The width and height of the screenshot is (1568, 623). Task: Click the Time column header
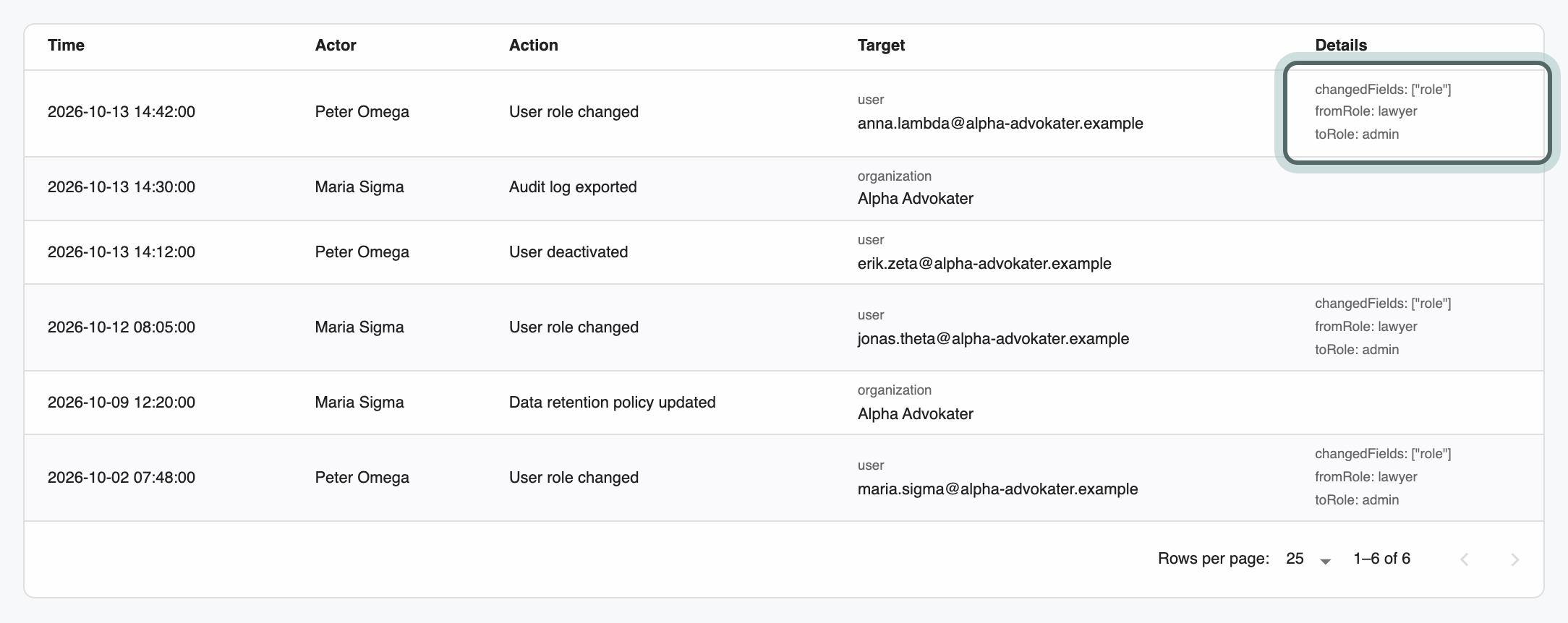pyautogui.click(x=66, y=45)
